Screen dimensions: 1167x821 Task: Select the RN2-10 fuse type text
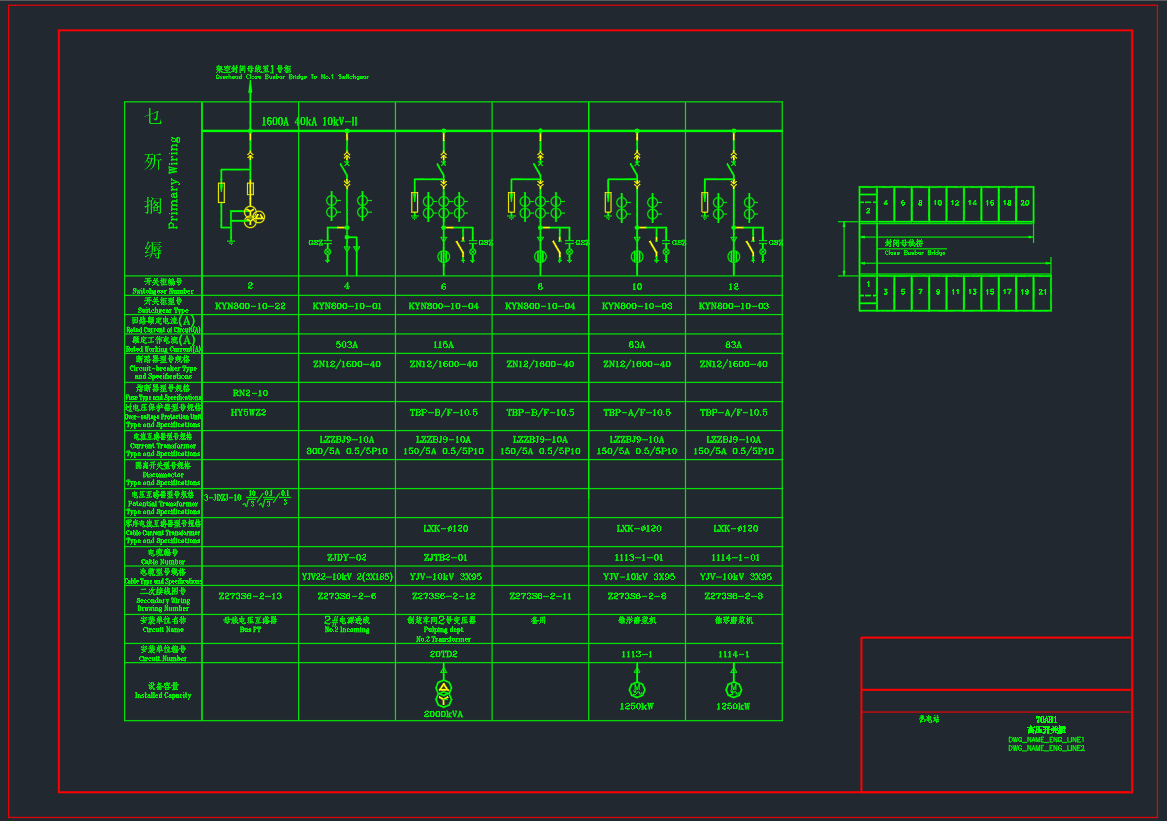tap(250, 393)
